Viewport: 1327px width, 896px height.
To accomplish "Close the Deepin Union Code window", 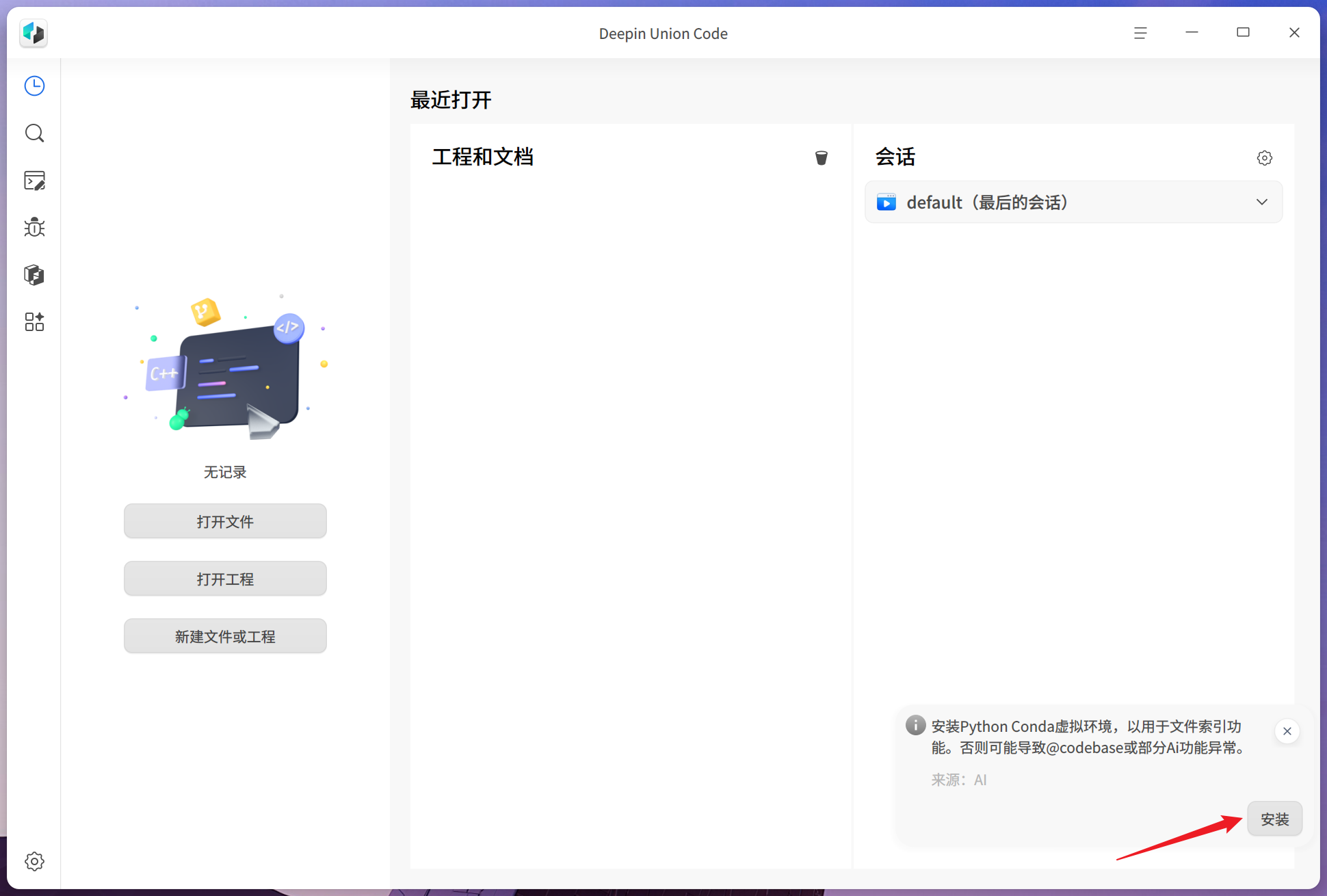I will (1294, 33).
